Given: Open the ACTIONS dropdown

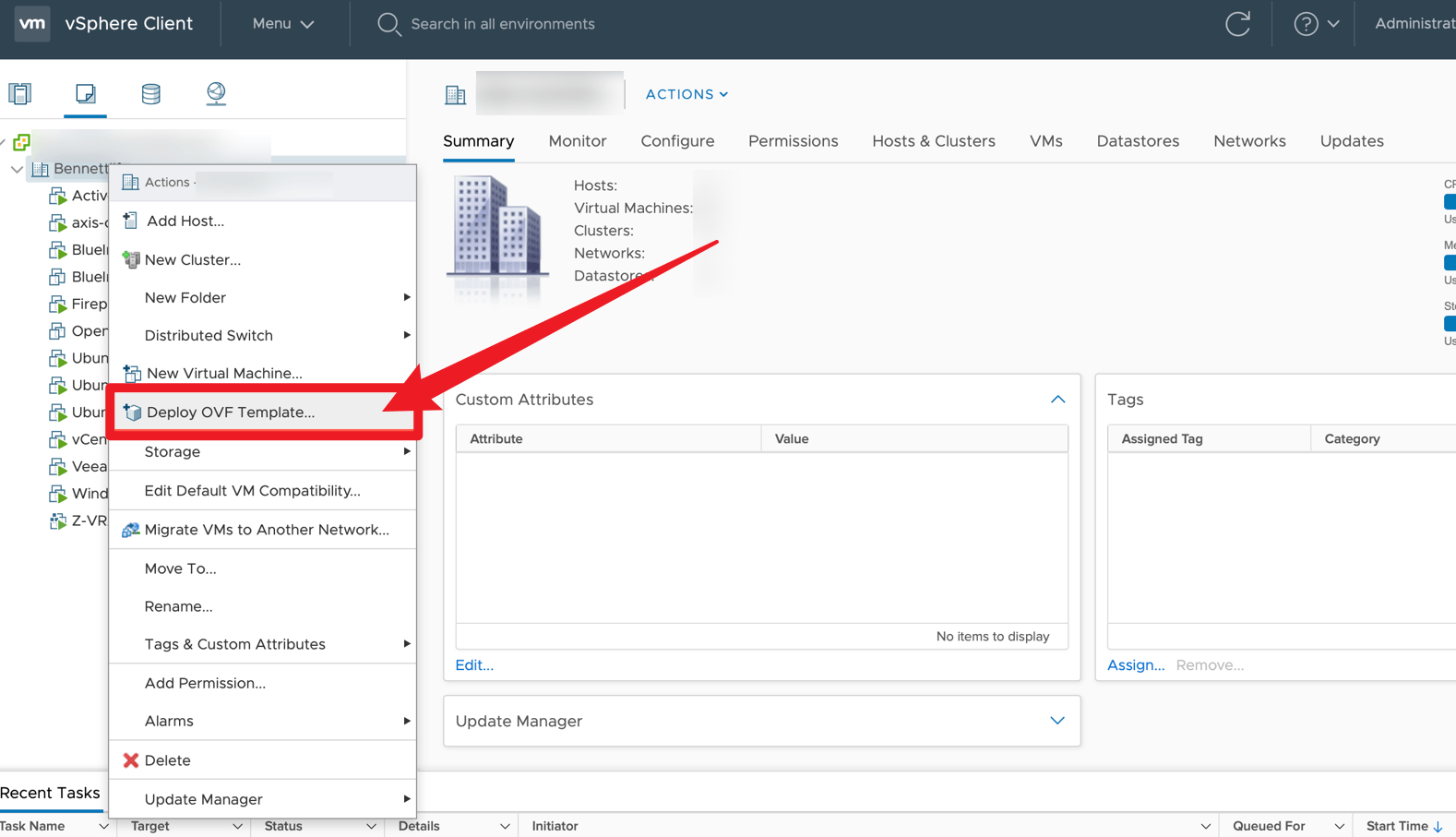Looking at the screenshot, I should coord(686,94).
